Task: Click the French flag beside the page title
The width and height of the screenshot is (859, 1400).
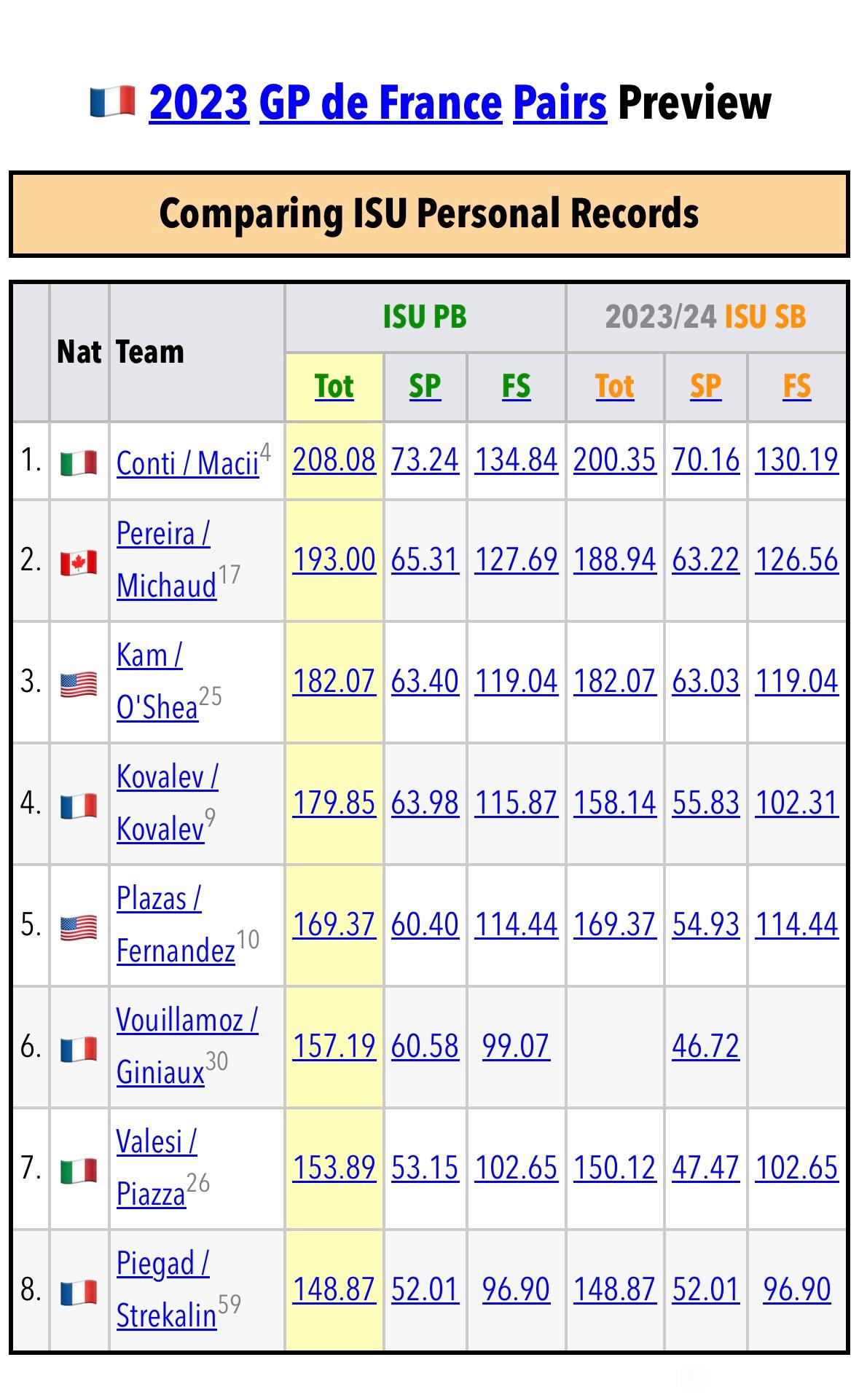Action: click(x=112, y=102)
